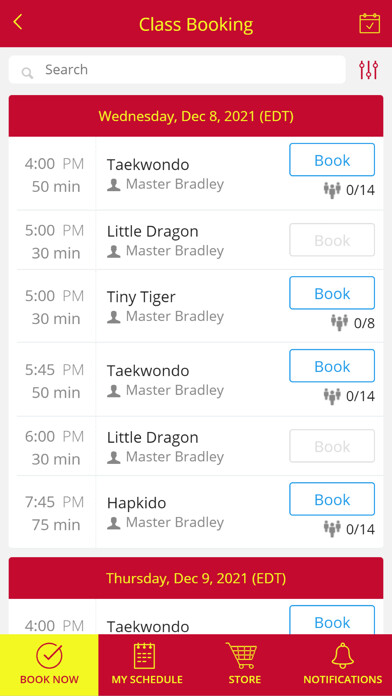Select the Book Now tab
392x696 pixels.
49,665
